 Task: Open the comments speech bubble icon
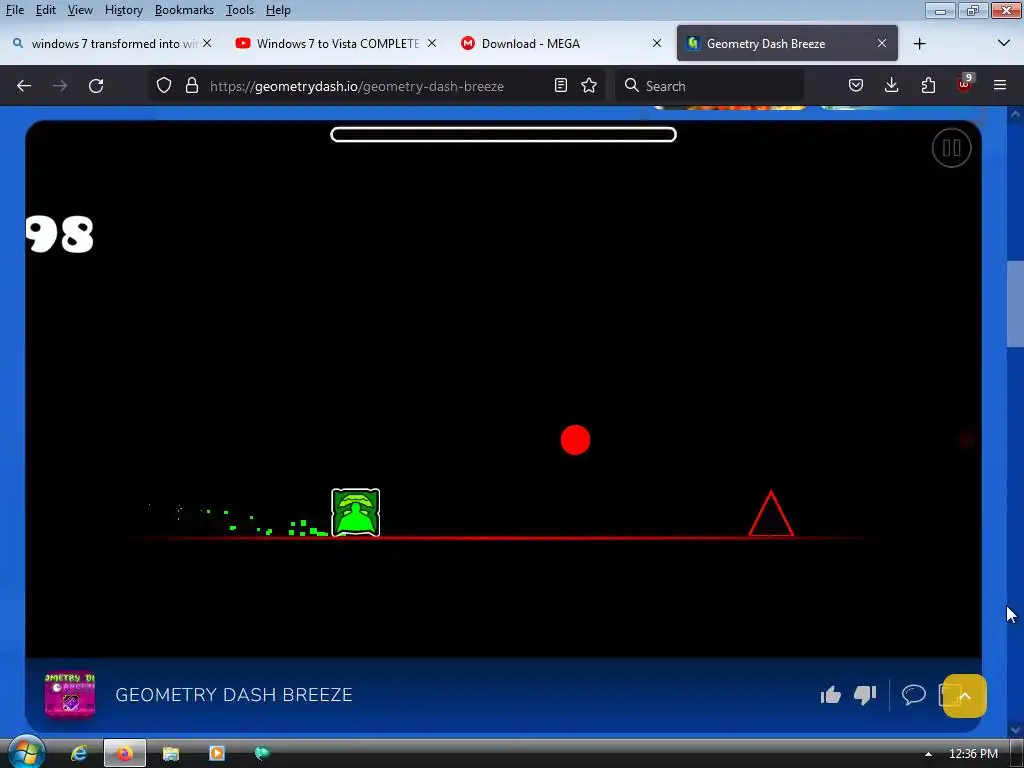[x=914, y=694]
